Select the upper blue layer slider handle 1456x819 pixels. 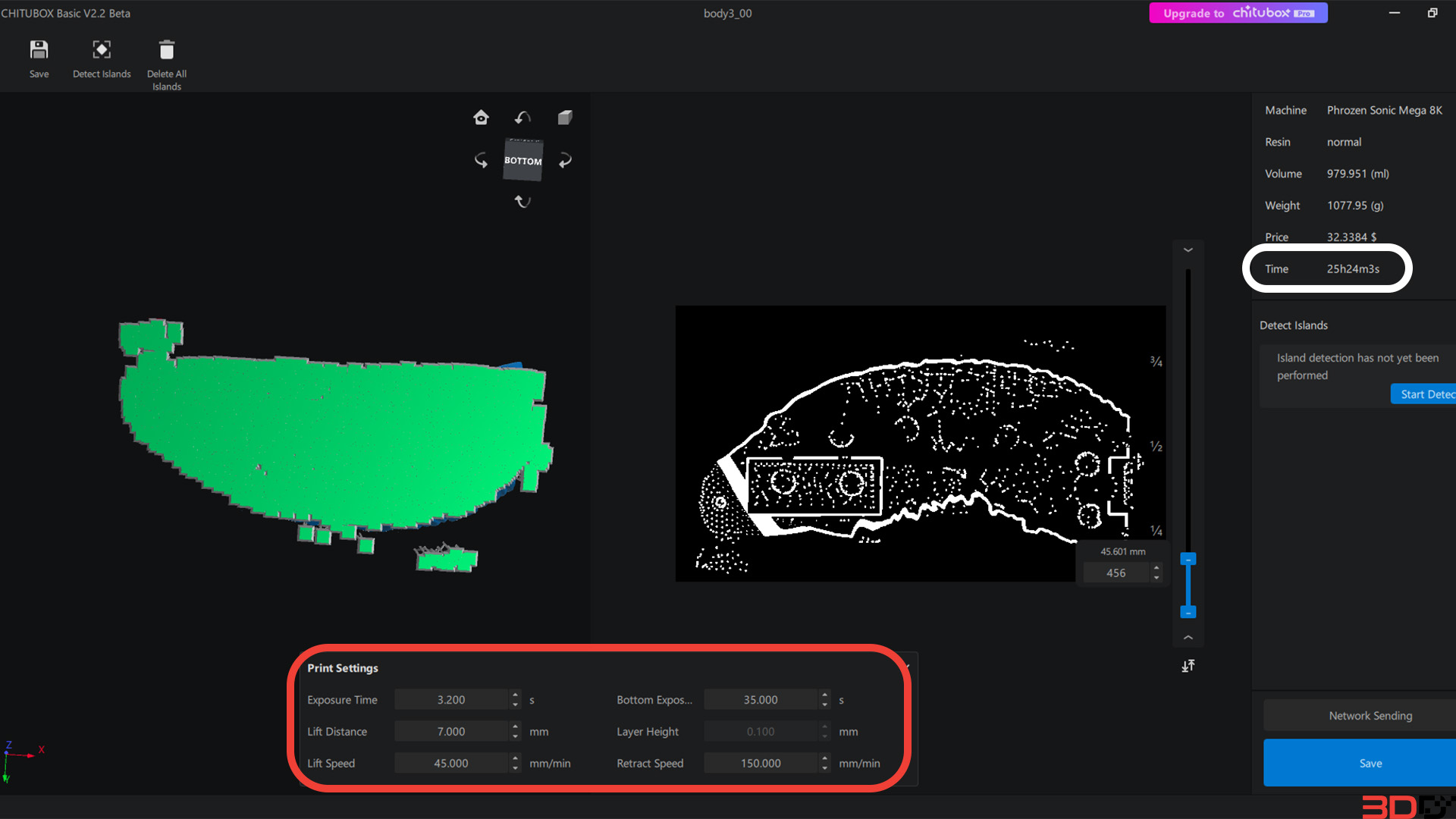tap(1188, 559)
